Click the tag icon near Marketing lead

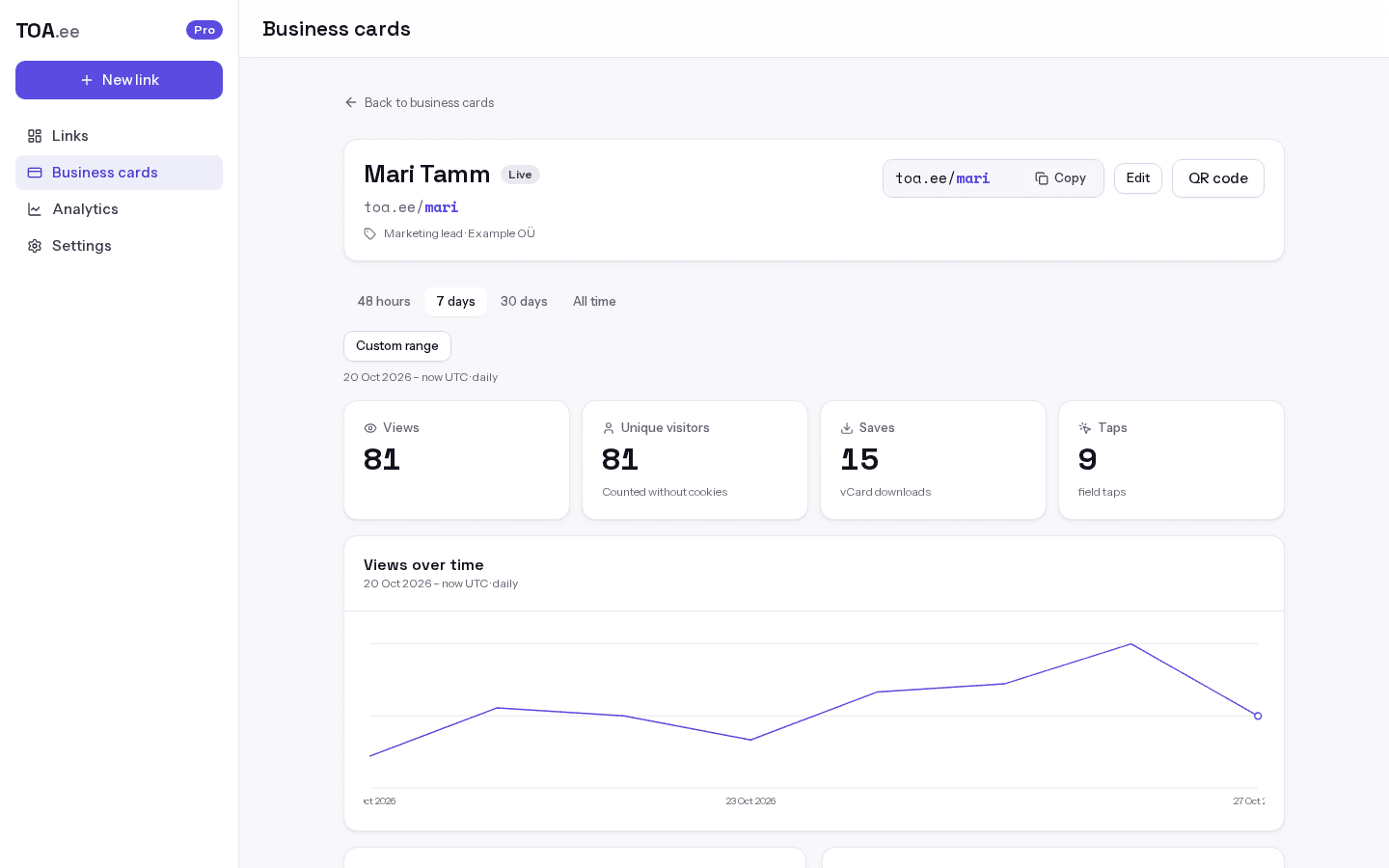(369, 233)
